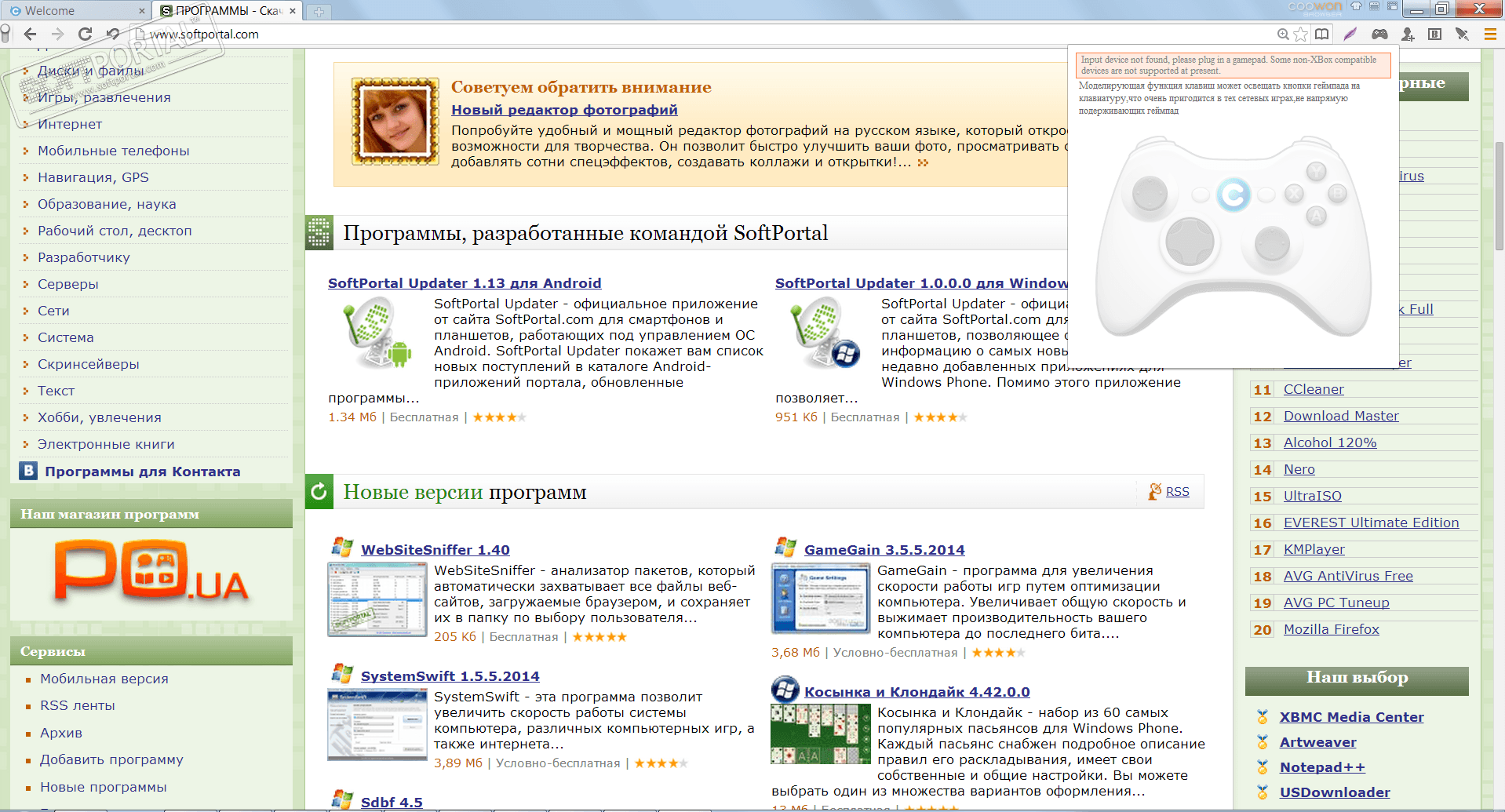
Task: Open SoftPortal Updater 1.13 для Android
Action: 465,283
